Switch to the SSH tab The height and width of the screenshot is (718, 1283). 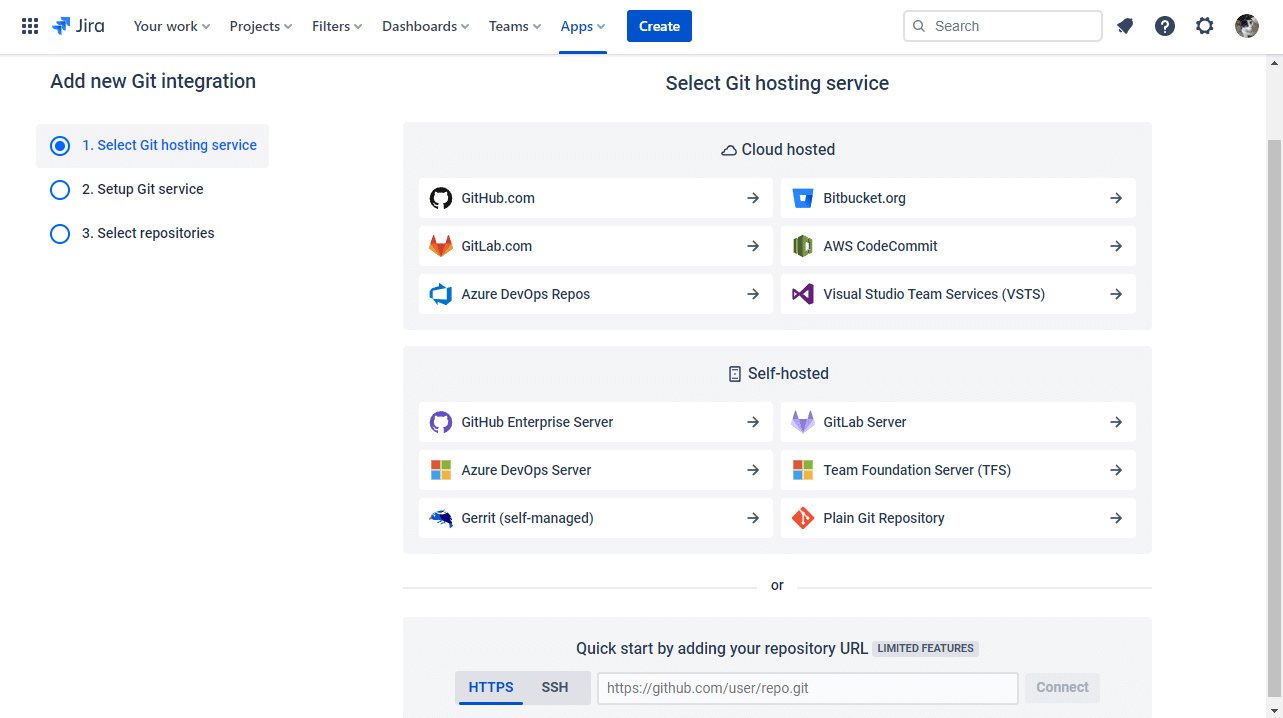tap(555, 688)
